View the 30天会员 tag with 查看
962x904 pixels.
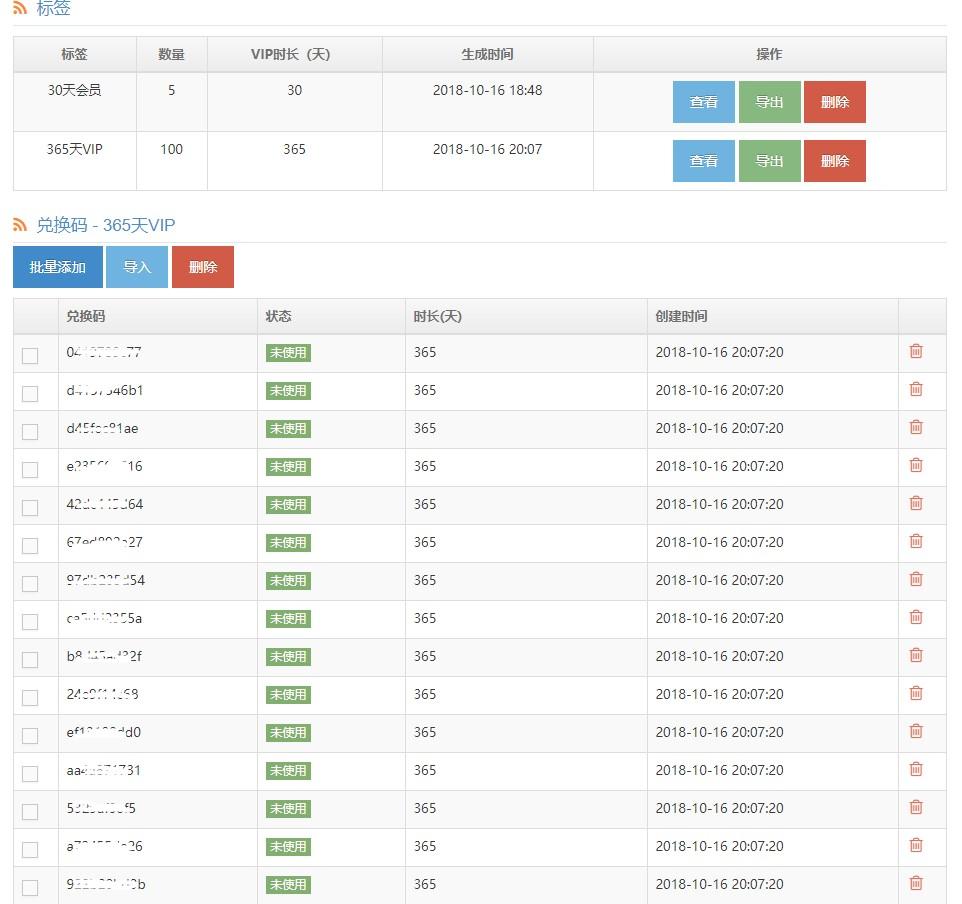(703, 102)
